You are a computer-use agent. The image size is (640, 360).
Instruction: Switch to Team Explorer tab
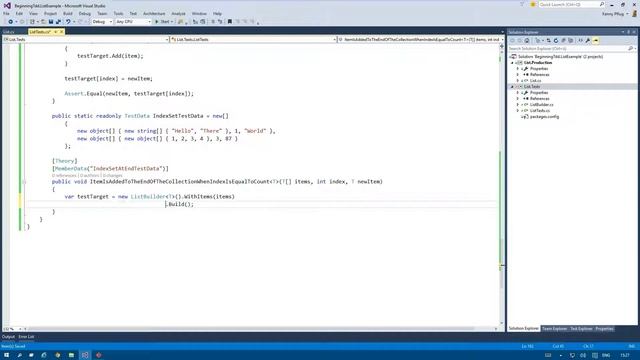(x=554, y=329)
